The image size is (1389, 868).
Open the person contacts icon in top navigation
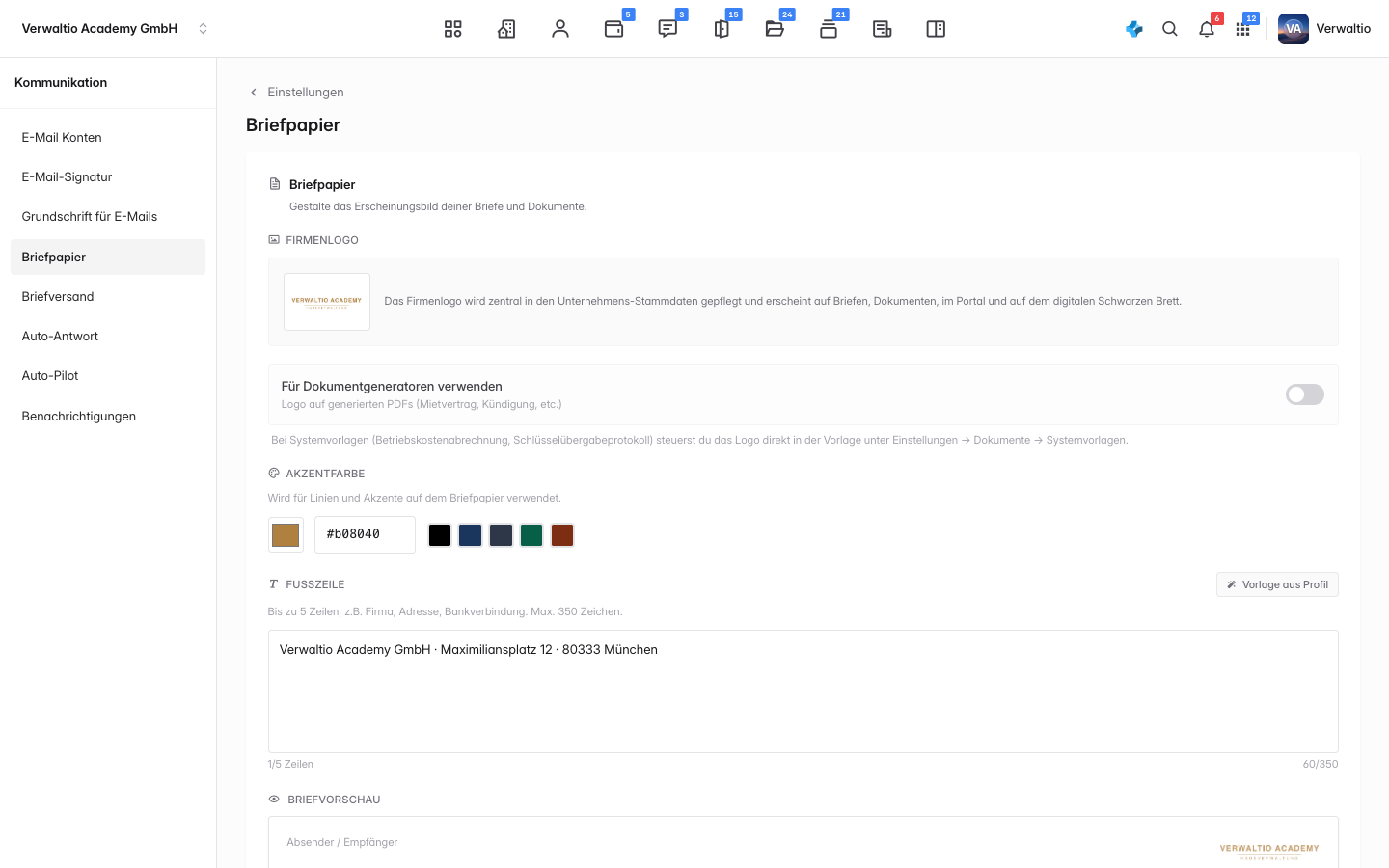point(560,29)
